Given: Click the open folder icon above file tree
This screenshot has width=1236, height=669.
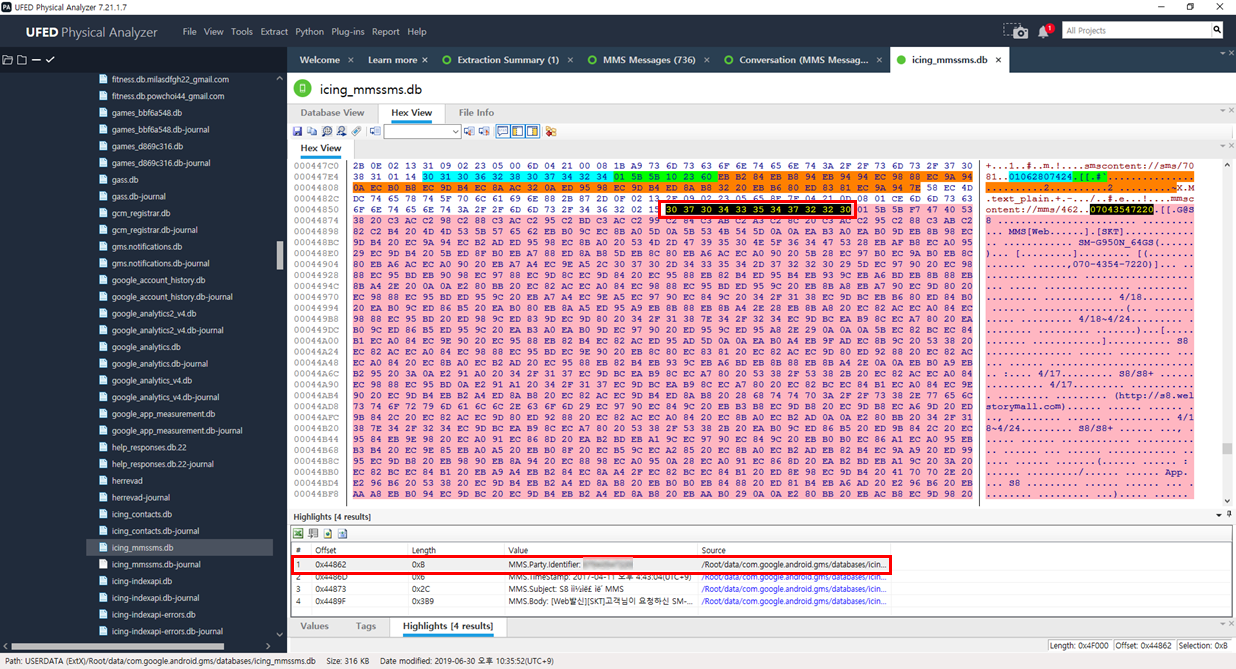Looking at the screenshot, I should 8,60.
